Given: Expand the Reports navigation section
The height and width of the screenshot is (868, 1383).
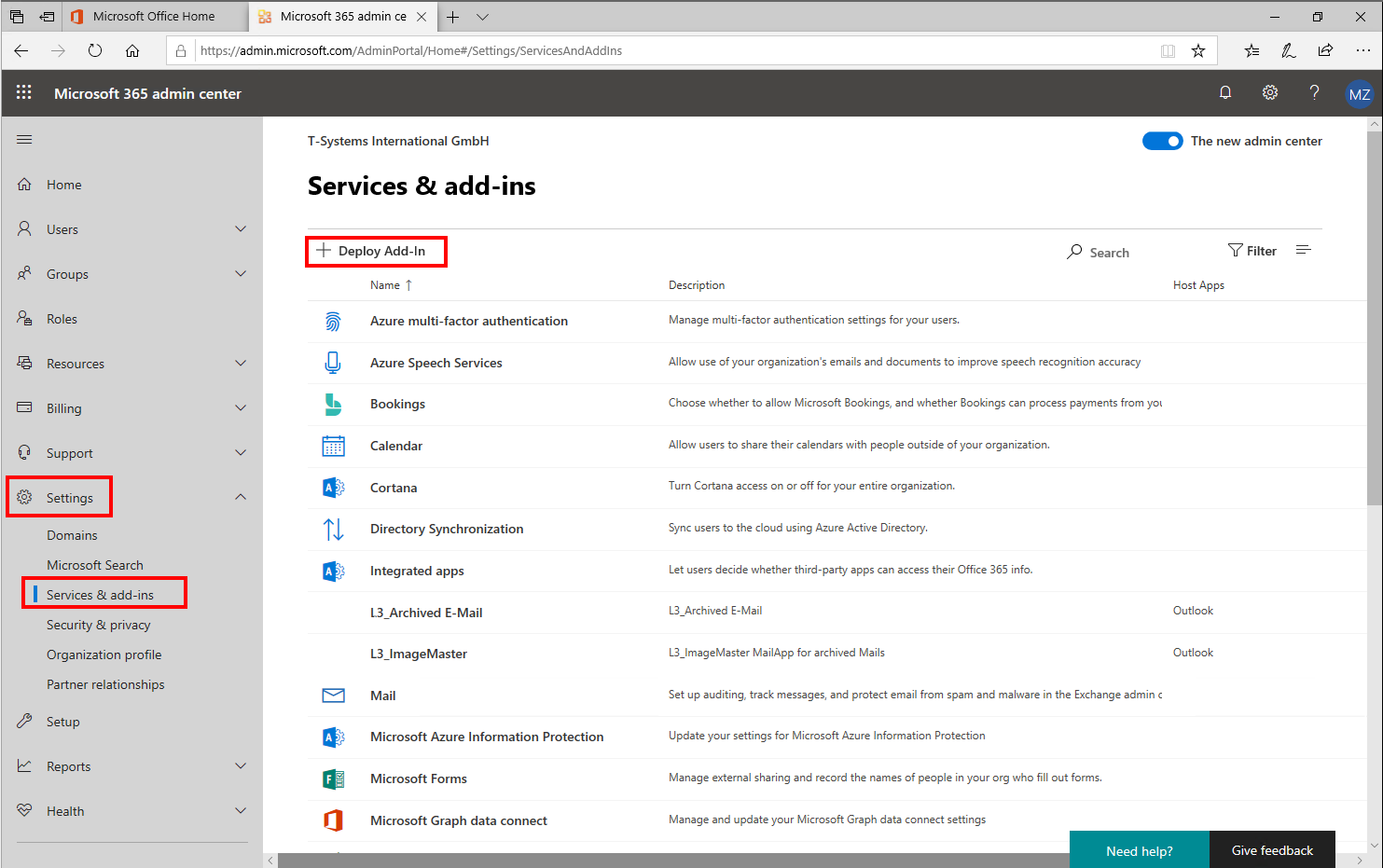Looking at the screenshot, I should (241, 765).
